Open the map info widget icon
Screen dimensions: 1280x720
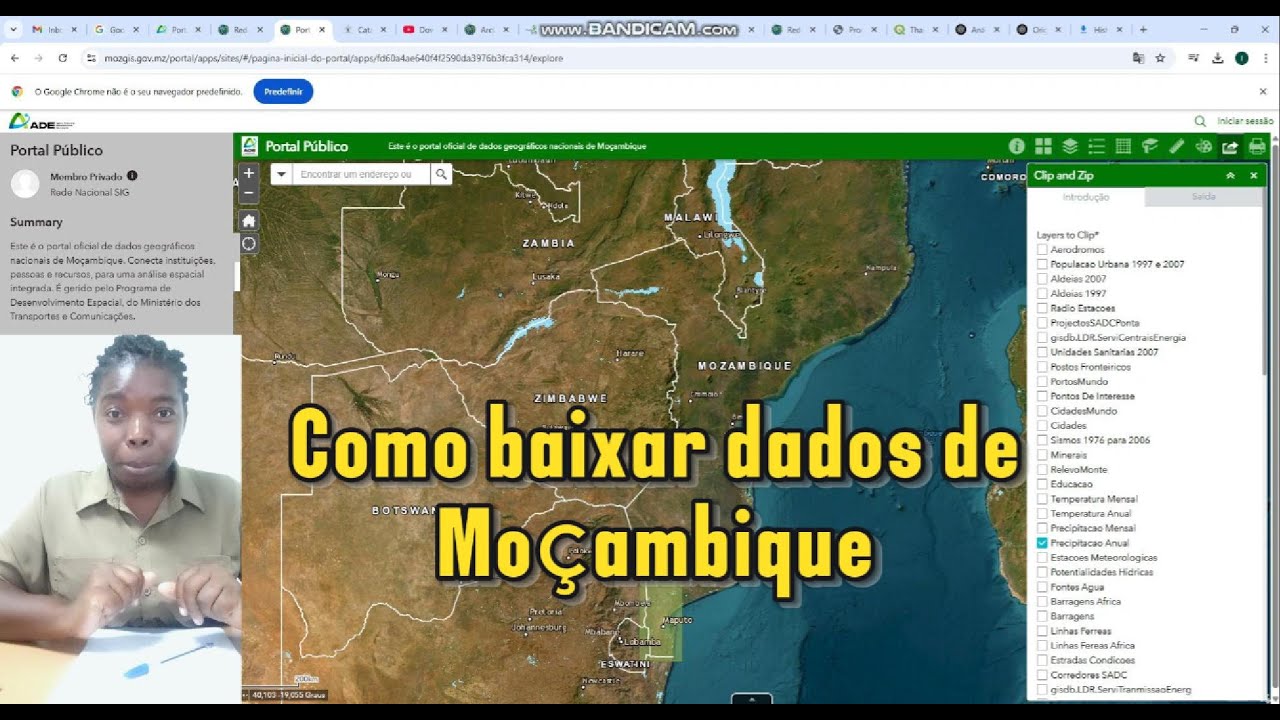1016,146
